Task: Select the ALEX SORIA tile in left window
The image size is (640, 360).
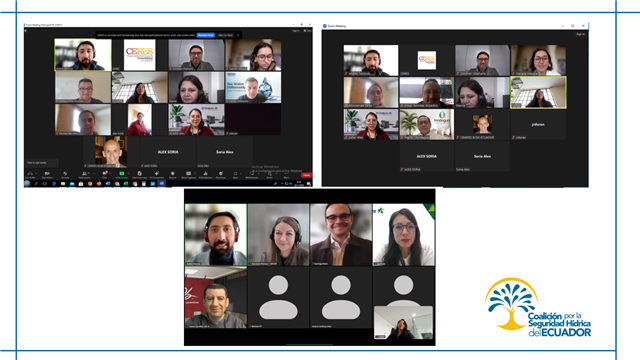Action: pos(168,152)
